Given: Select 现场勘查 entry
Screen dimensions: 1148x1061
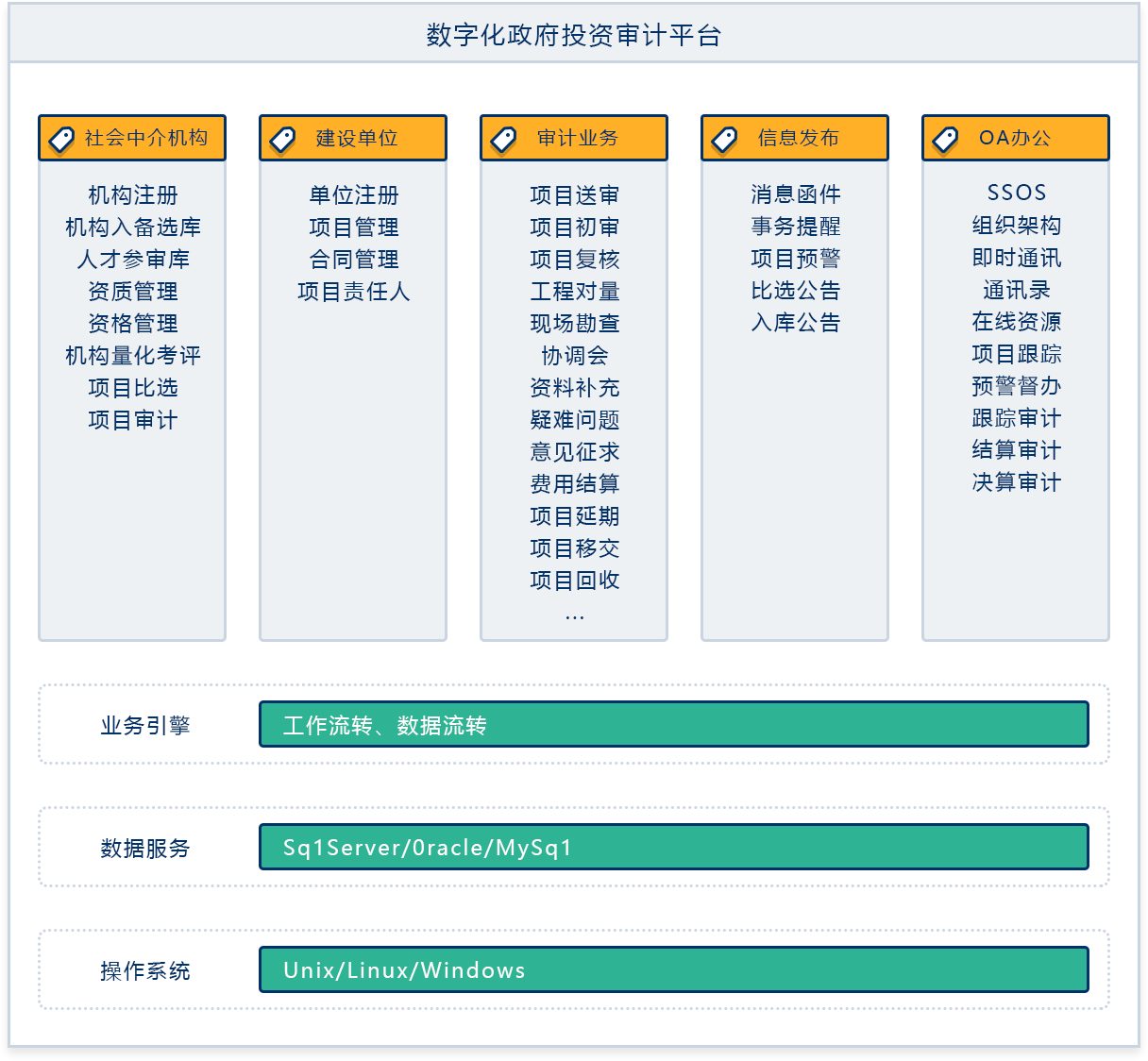Looking at the screenshot, I should tap(575, 324).
